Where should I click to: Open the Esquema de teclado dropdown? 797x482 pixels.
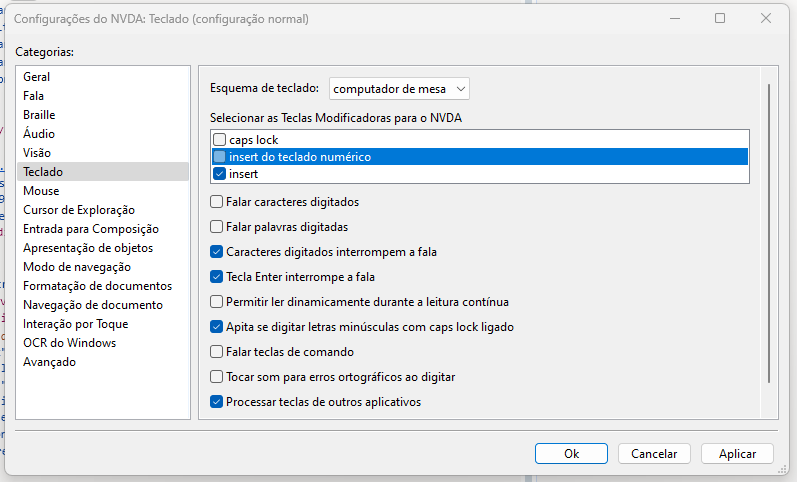pos(399,89)
